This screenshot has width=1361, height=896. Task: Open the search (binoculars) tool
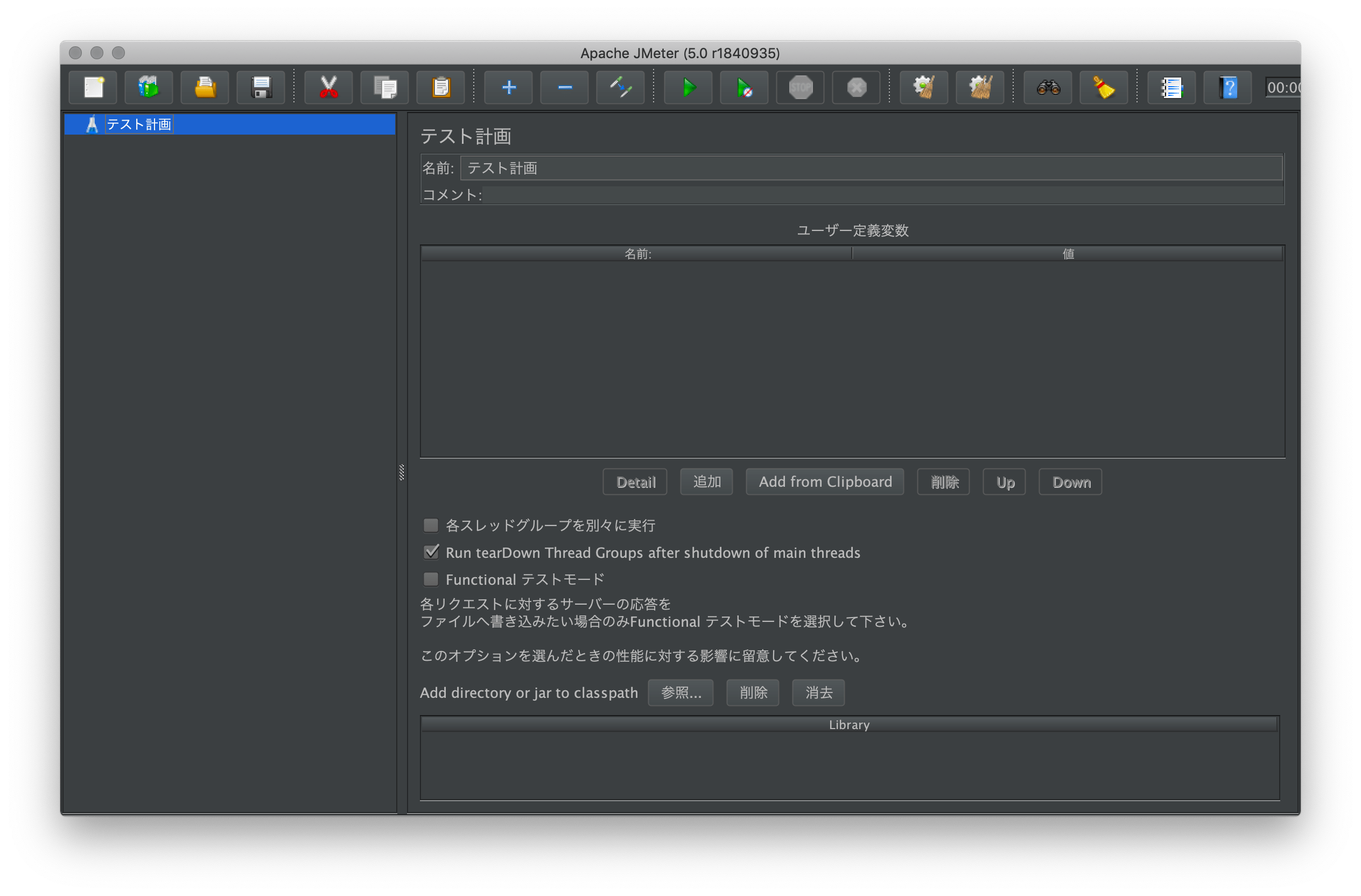click(1047, 87)
